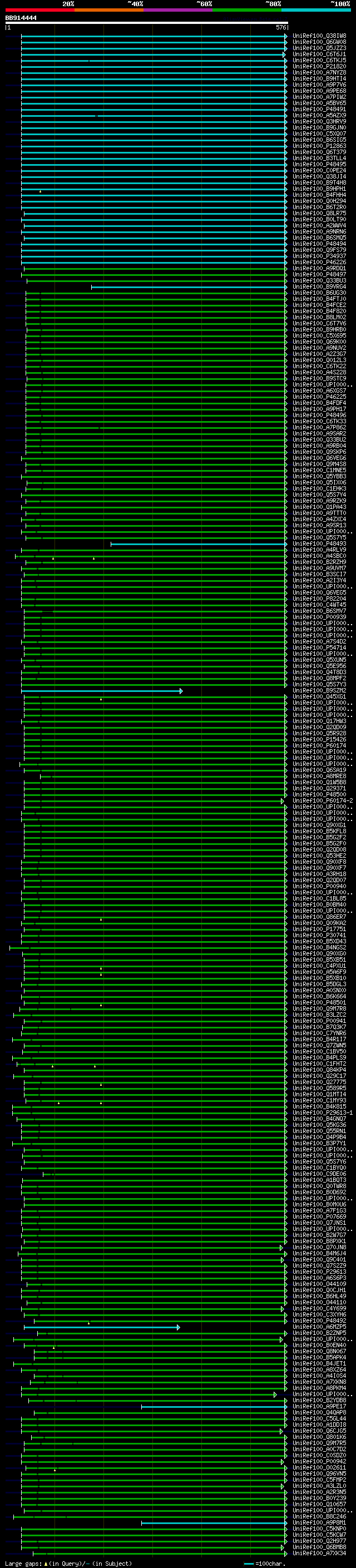Open hit UniRef100_Q5JZZ3
This screenshot has height=1568, width=356.
tap(319, 48)
